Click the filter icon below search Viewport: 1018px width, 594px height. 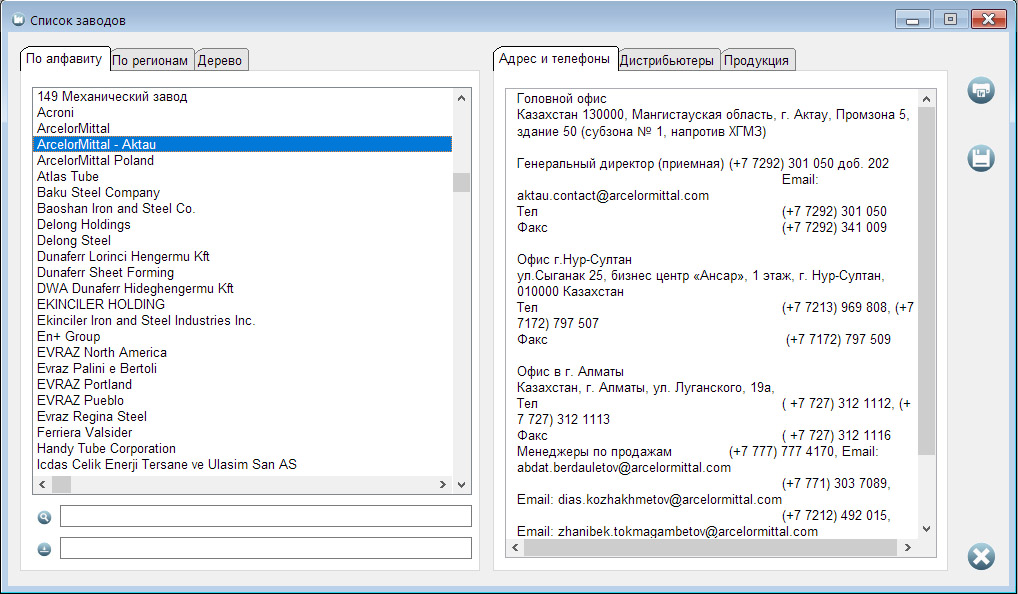pos(44,549)
